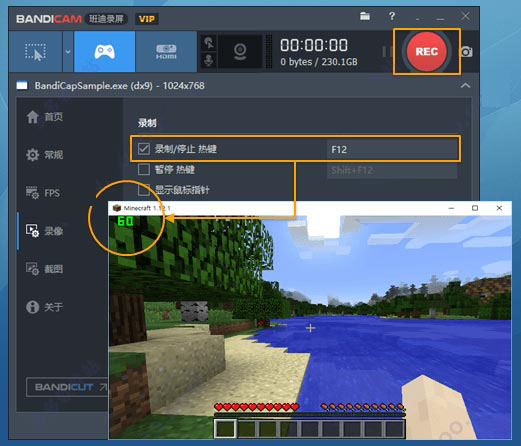Maximize the Minecraft window
Viewport: 521px width, 446px height.
475,208
